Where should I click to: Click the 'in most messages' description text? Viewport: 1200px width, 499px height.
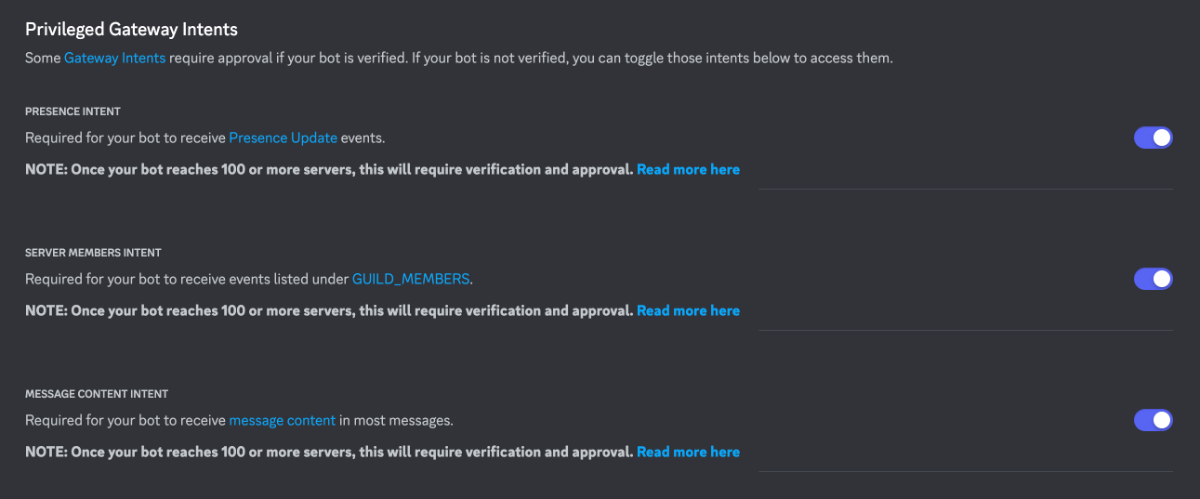(397, 420)
